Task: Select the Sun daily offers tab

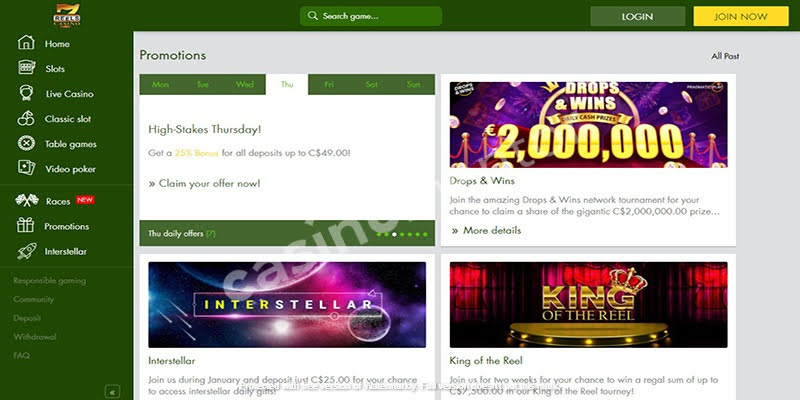Action: pyautogui.click(x=414, y=85)
